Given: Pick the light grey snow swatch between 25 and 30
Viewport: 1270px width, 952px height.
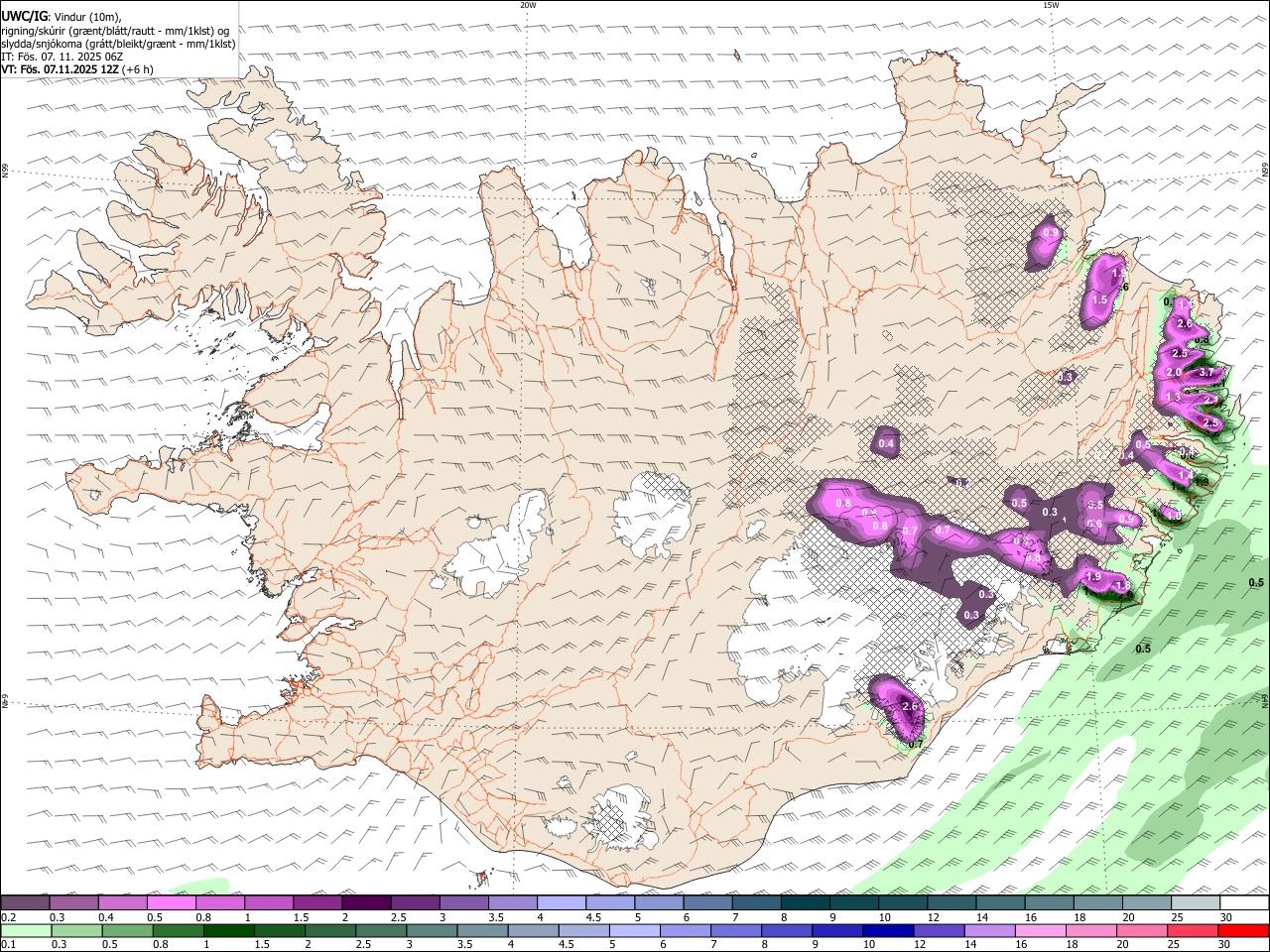Looking at the screenshot, I should (1194, 903).
